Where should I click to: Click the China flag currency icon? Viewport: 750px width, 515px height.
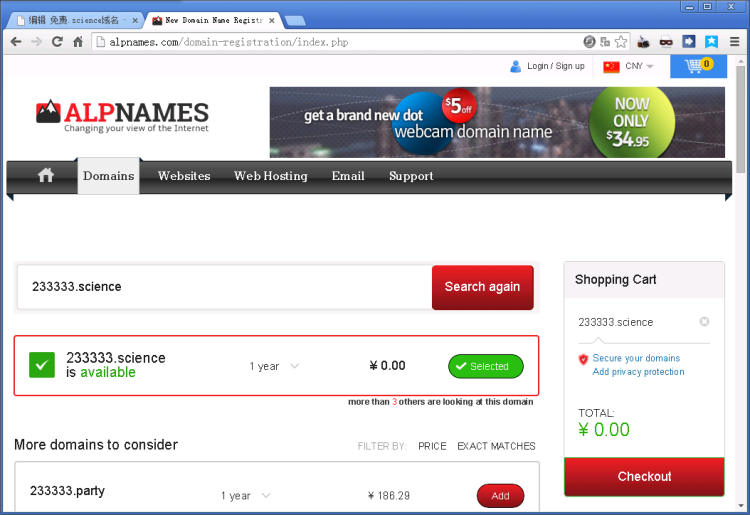click(x=611, y=66)
